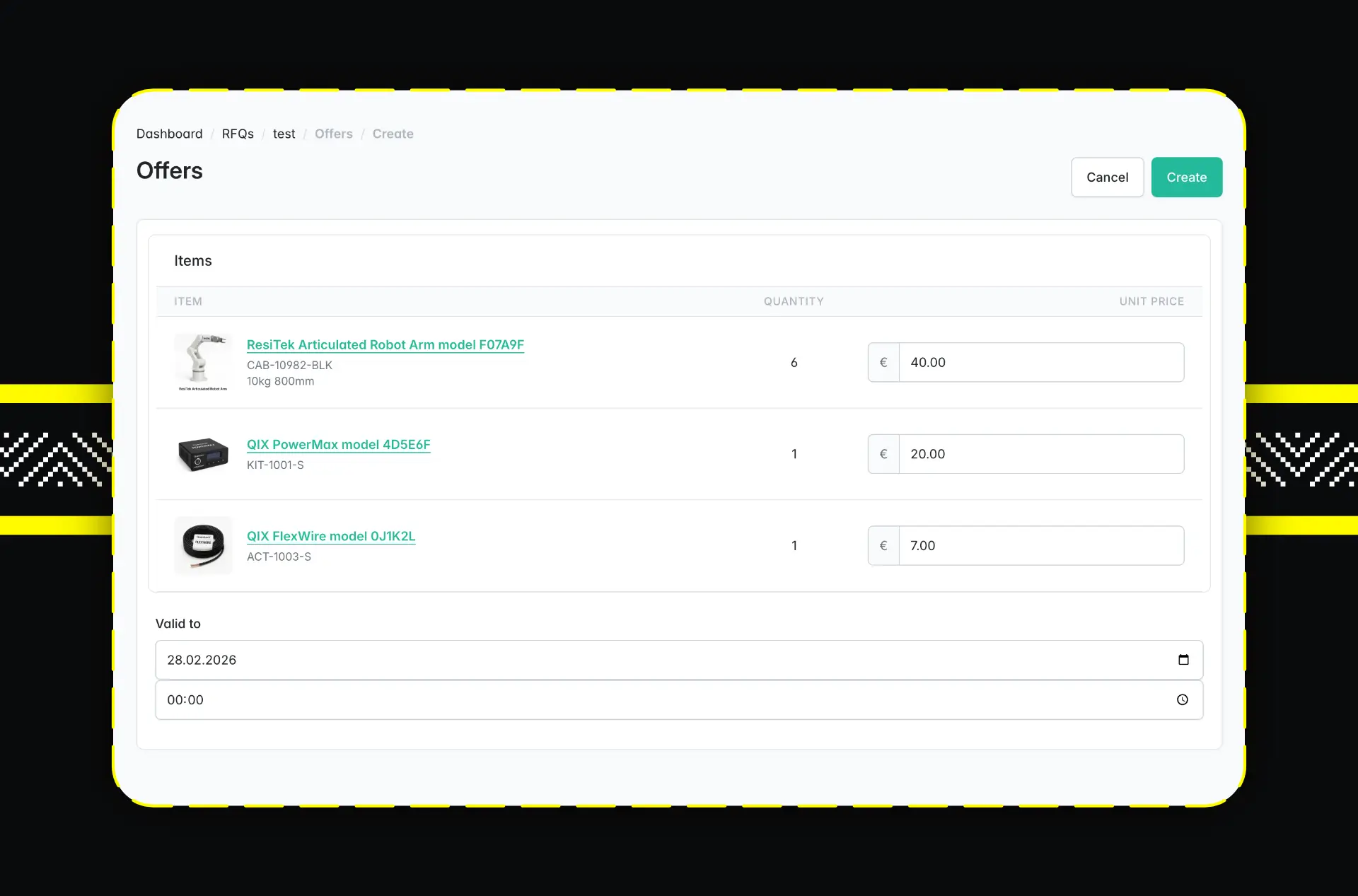Click the euro symbol beside 40.00
The width and height of the screenshot is (1358, 896).
coord(883,362)
